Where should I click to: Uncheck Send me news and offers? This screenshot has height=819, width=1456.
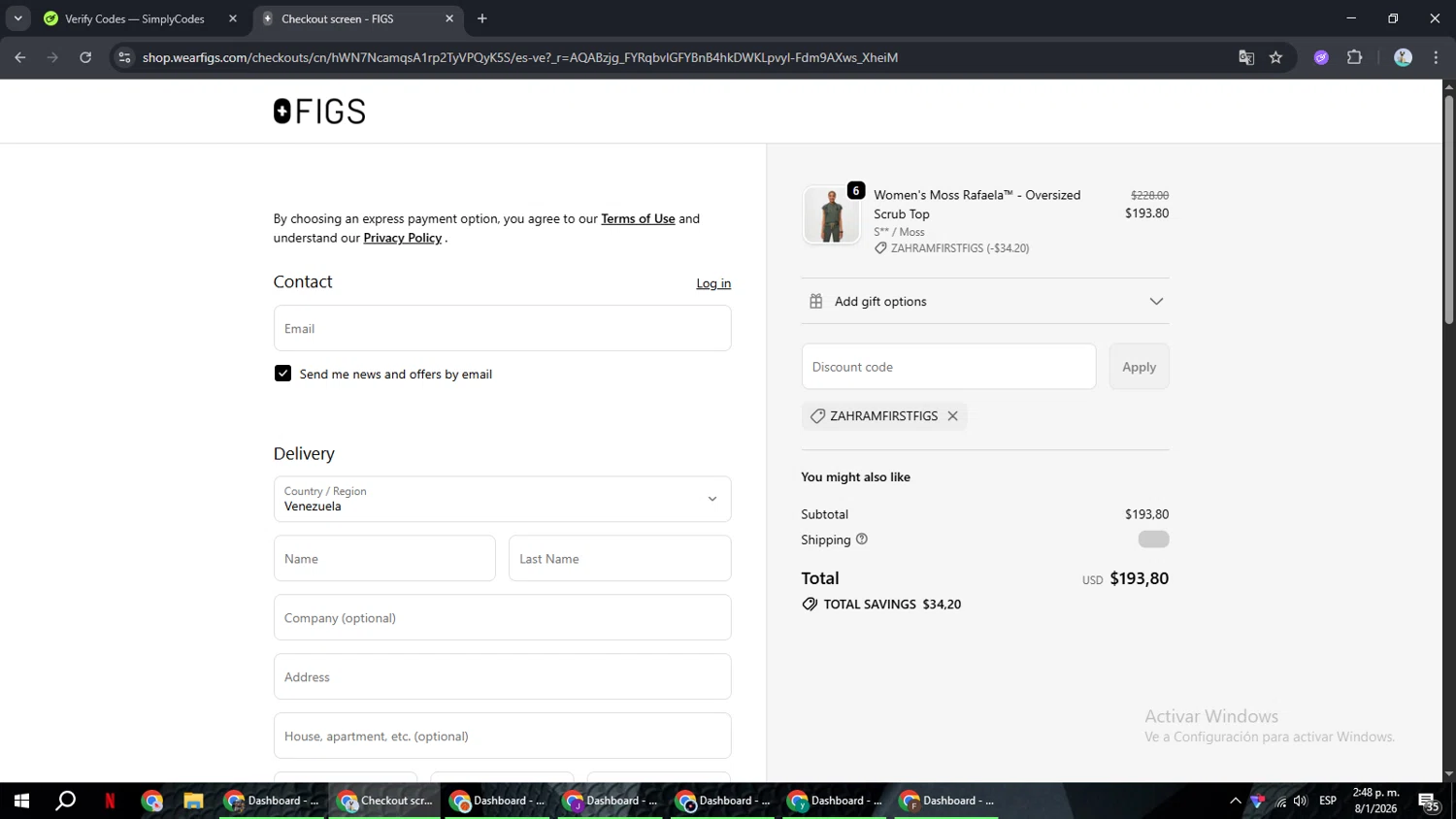282,374
